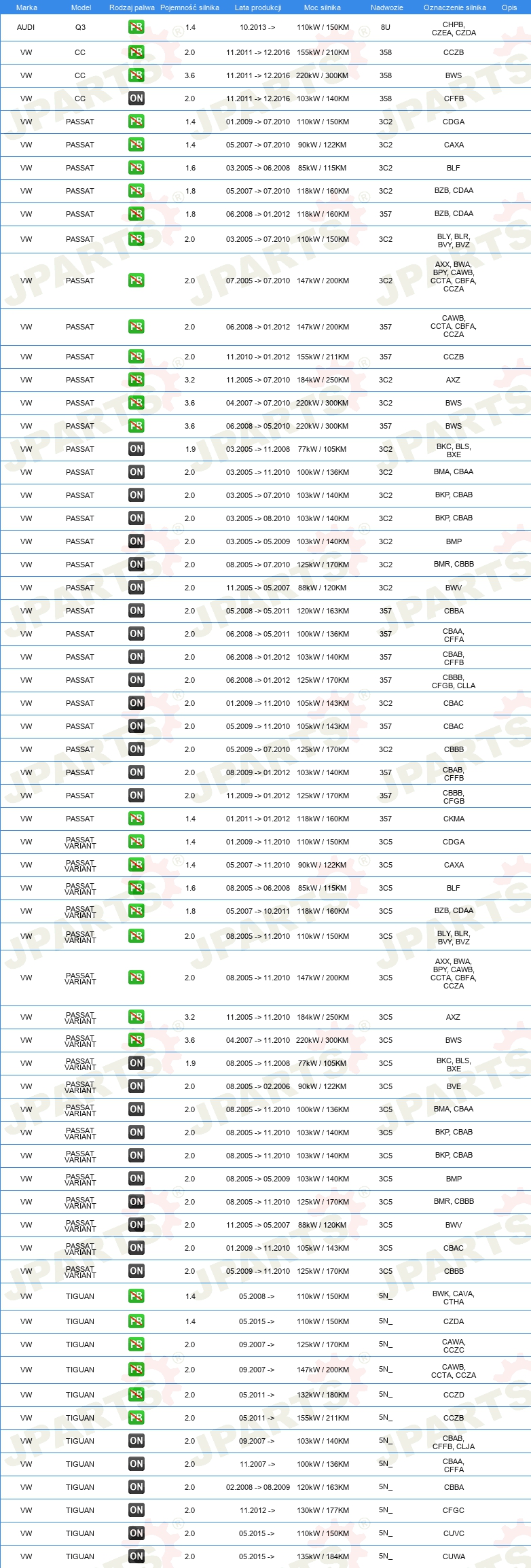Click the diesel ON icon in the CBBB, CFGB, CLLA row
The image size is (531, 1568).
point(136,680)
